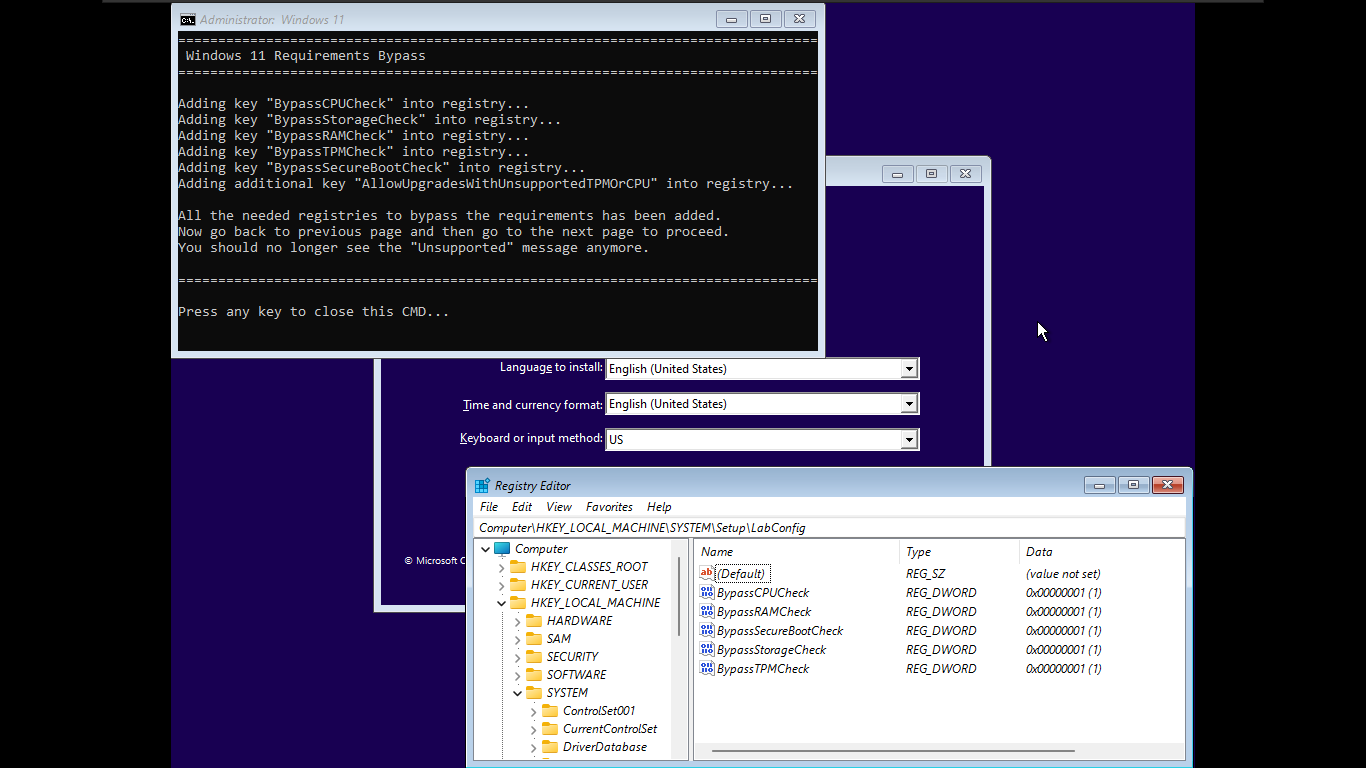The image size is (1366, 768).
Task: Select the BypassSecureBootCheck value name
Action: [780, 630]
